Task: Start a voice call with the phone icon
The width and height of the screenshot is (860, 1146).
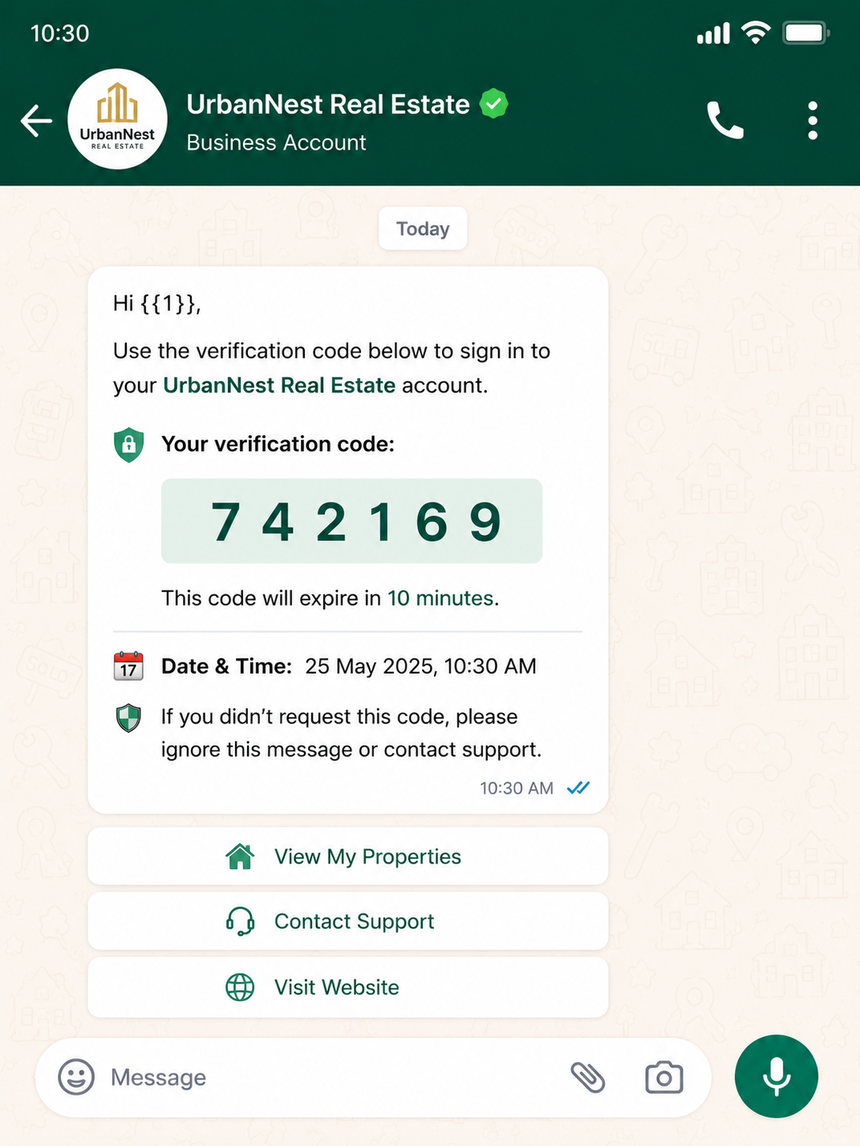Action: tap(725, 121)
